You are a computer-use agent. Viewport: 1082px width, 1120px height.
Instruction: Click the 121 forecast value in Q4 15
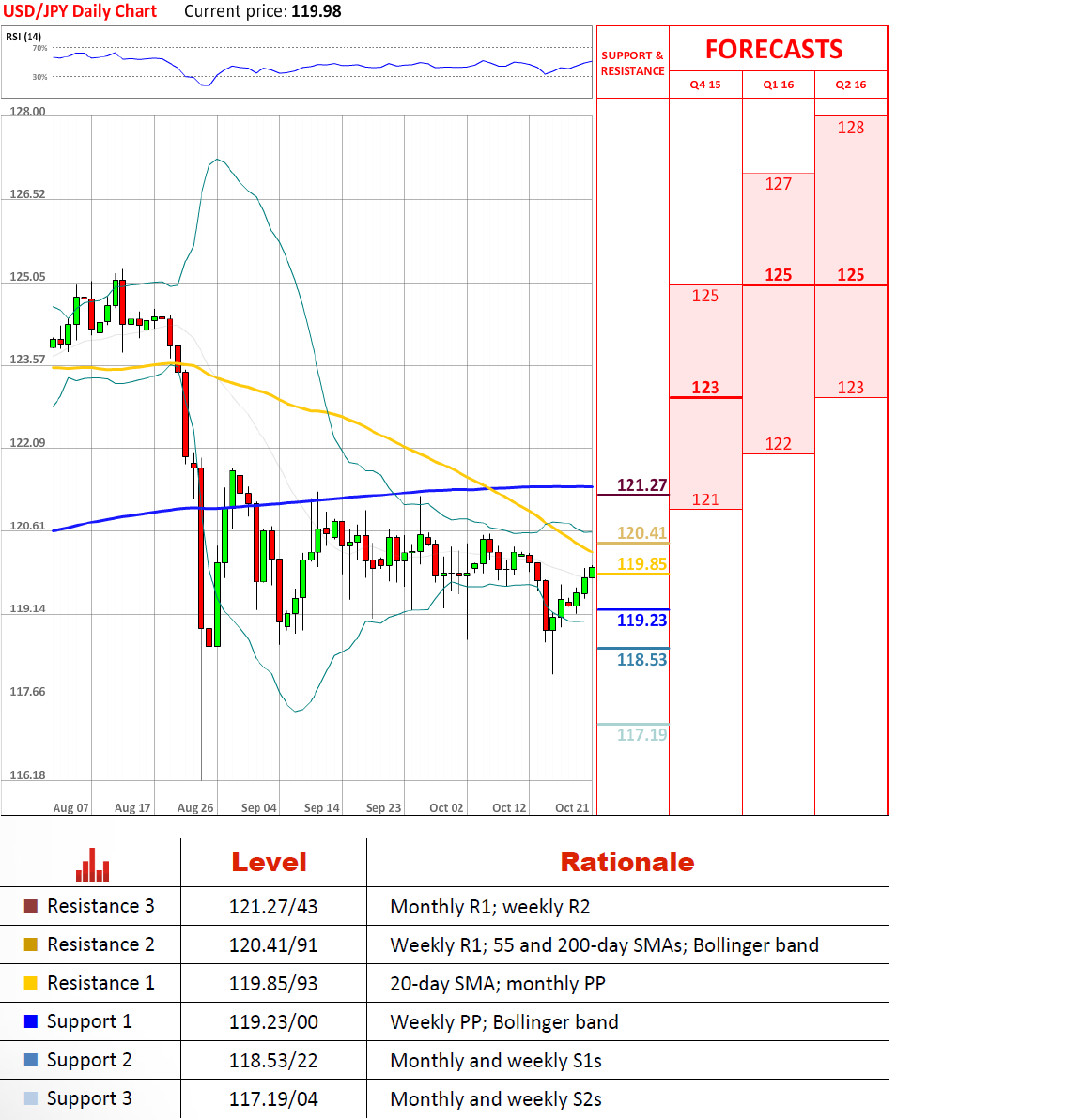click(x=704, y=500)
